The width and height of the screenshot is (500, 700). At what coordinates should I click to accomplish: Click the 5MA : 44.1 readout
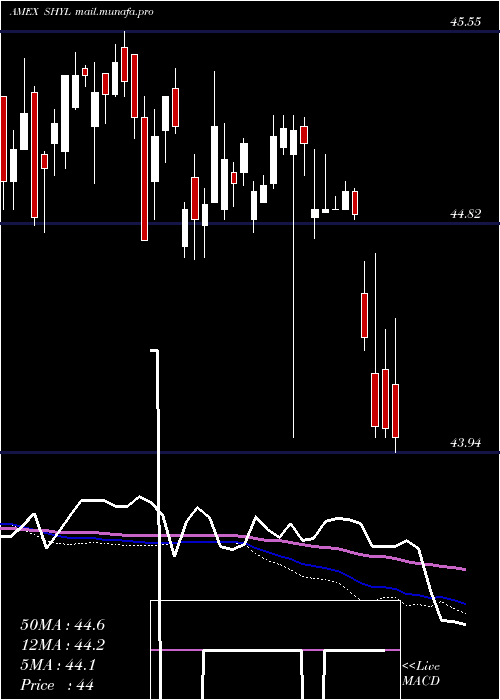click(58, 665)
